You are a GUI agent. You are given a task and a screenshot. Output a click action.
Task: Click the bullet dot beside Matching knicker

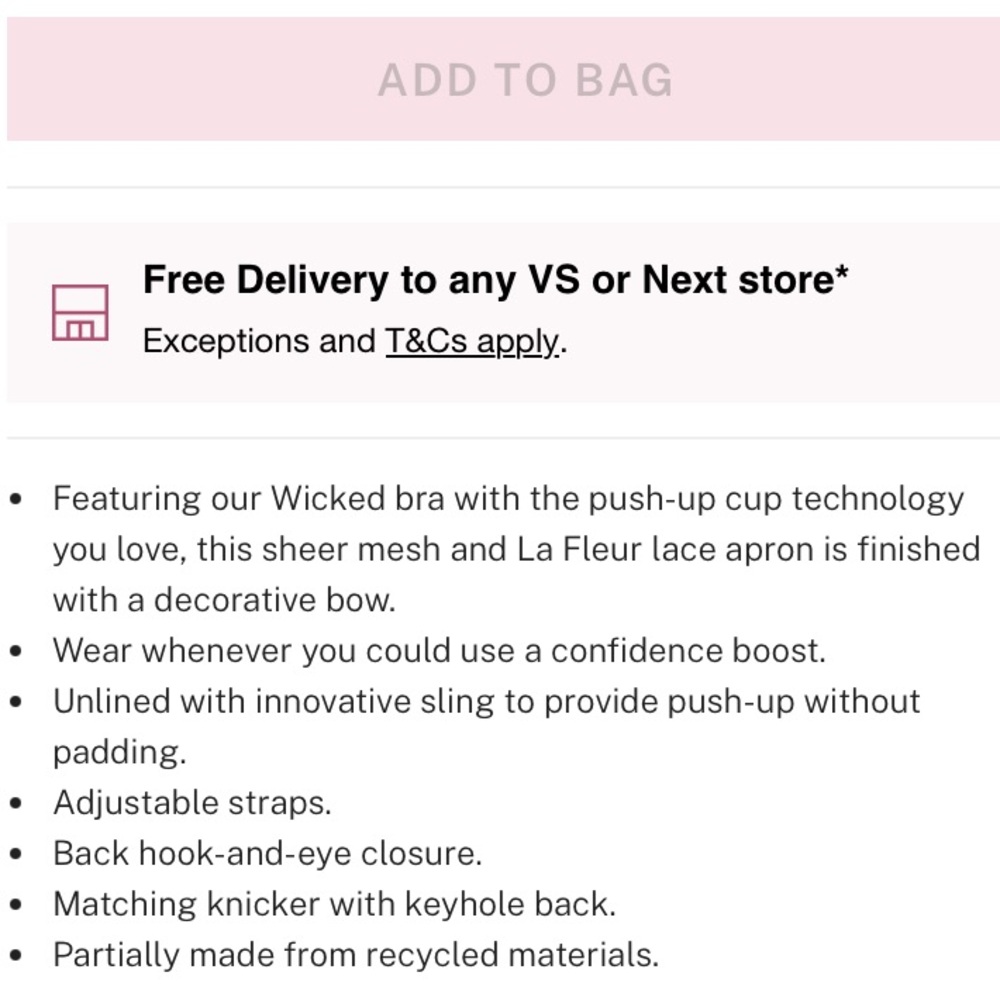click(17, 905)
